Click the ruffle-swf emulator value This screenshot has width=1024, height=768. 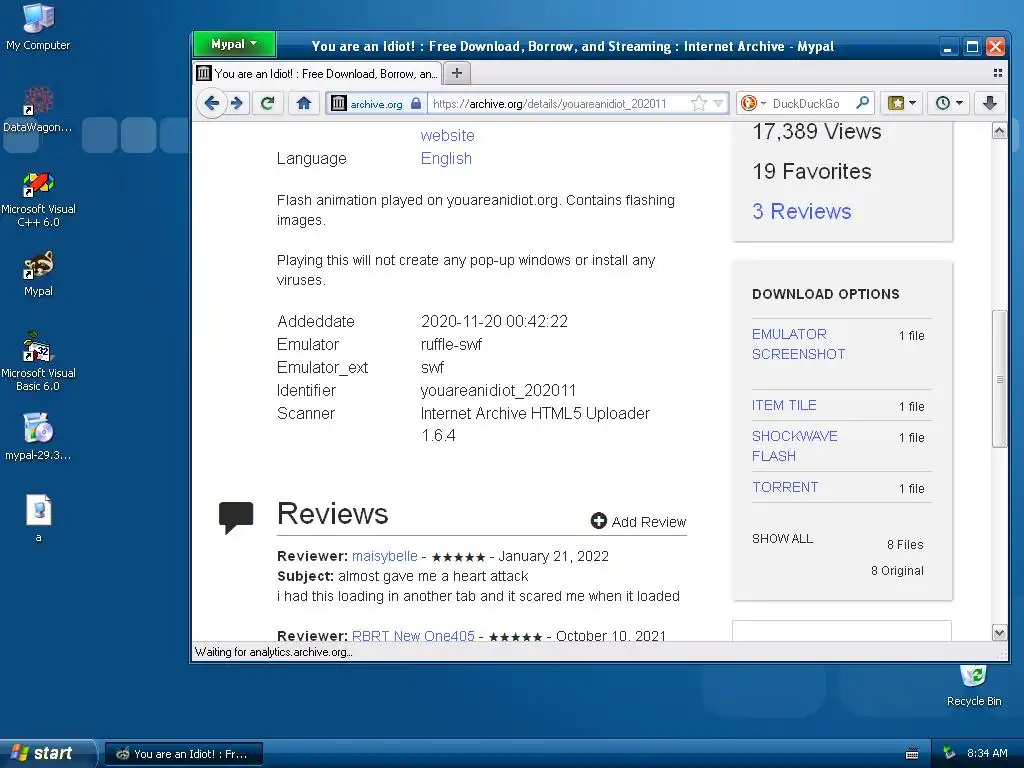tap(451, 344)
